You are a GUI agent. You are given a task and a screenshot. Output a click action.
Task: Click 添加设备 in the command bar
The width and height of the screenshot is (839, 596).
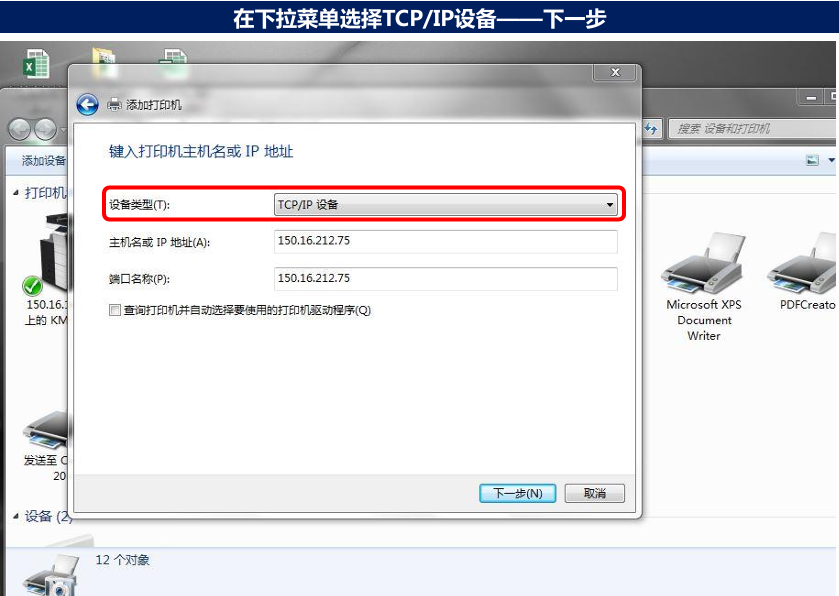pos(44,160)
